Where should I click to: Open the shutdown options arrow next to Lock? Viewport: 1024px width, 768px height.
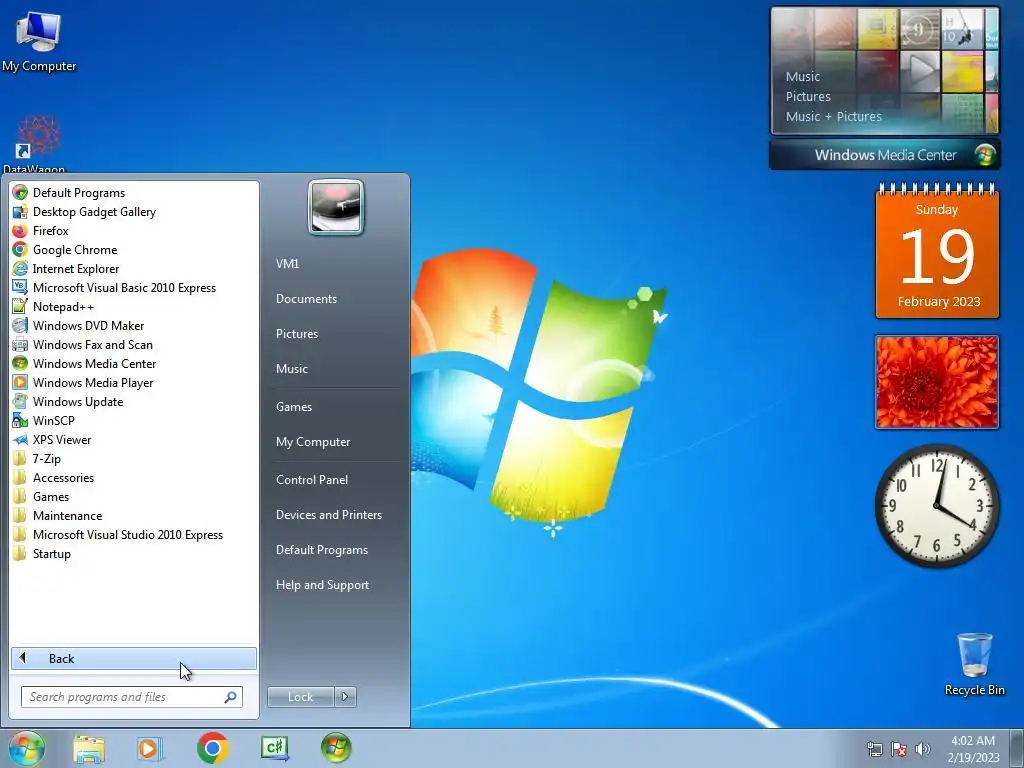(x=345, y=696)
